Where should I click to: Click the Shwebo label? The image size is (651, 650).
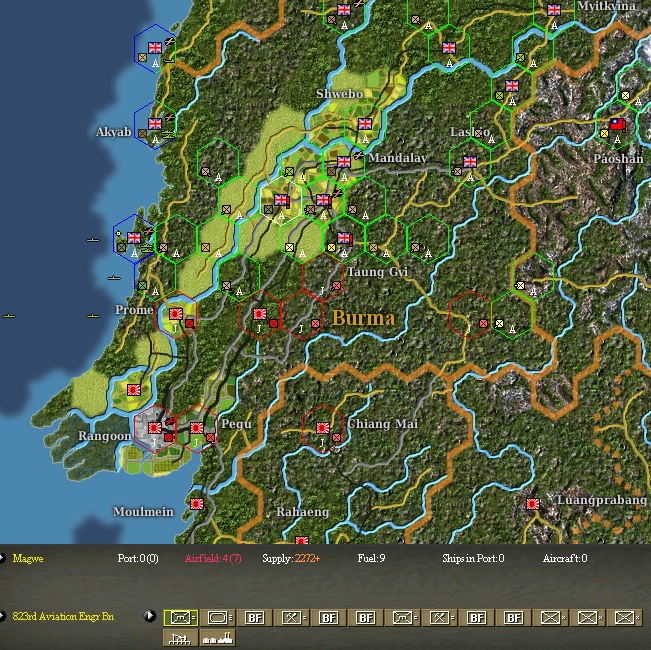coord(340,94)
